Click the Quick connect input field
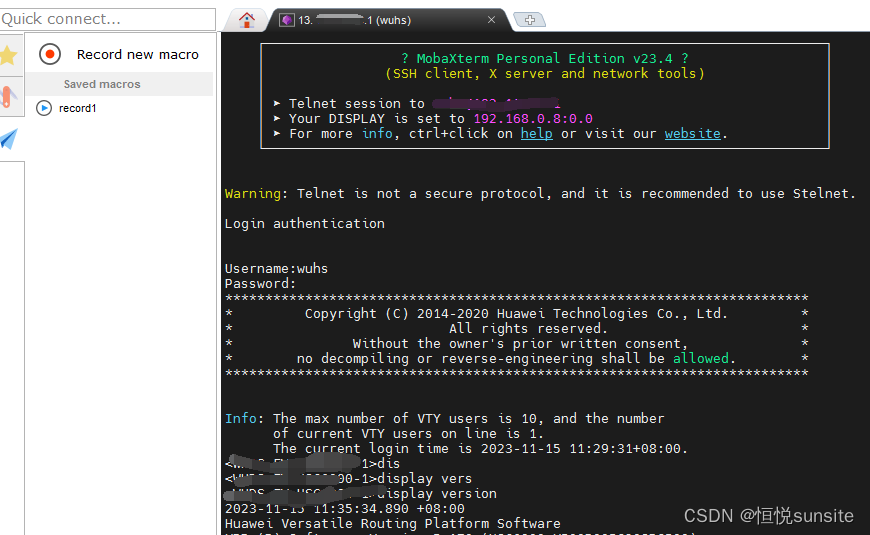Screen dimensions: 870x535 click(108, 19)
